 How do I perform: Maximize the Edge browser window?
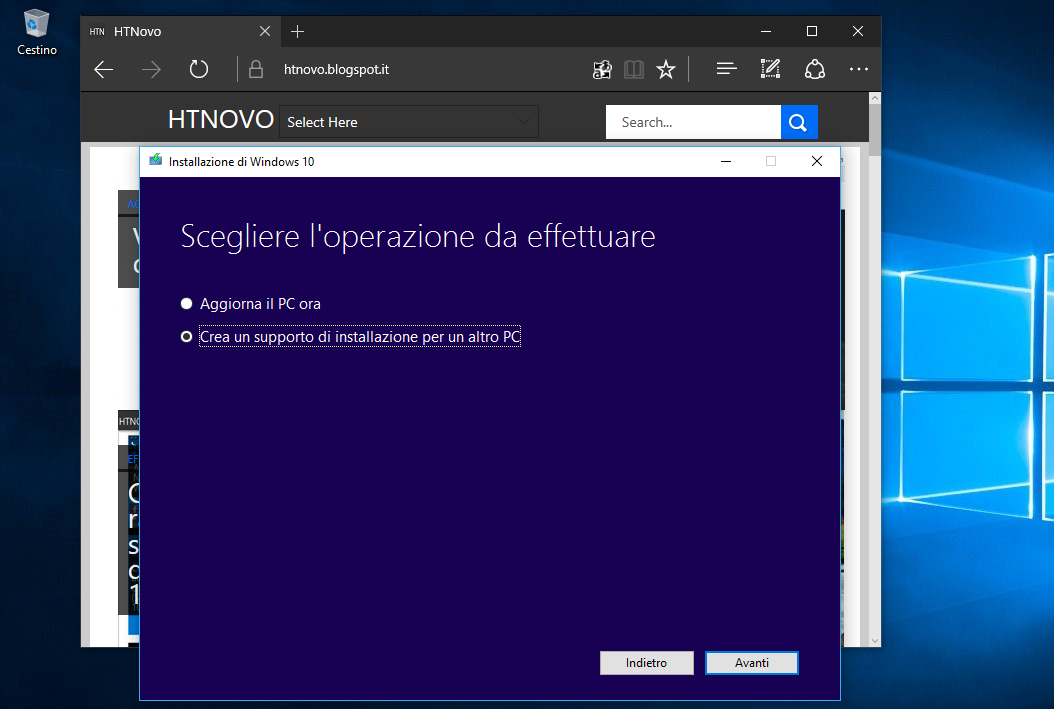[x=812, y=32]
